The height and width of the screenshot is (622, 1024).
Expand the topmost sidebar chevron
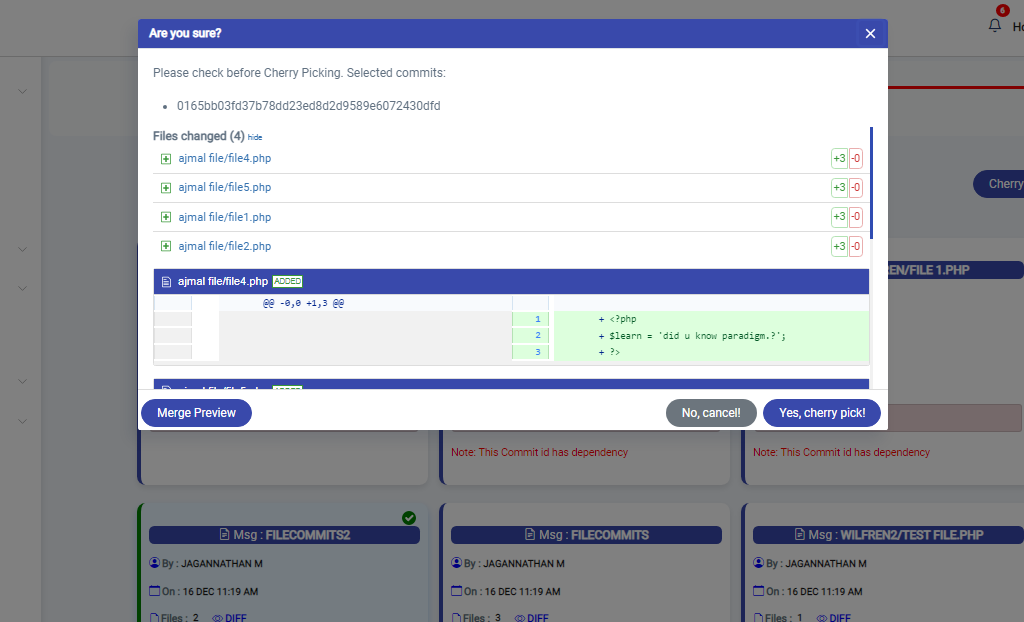(22, 92)
